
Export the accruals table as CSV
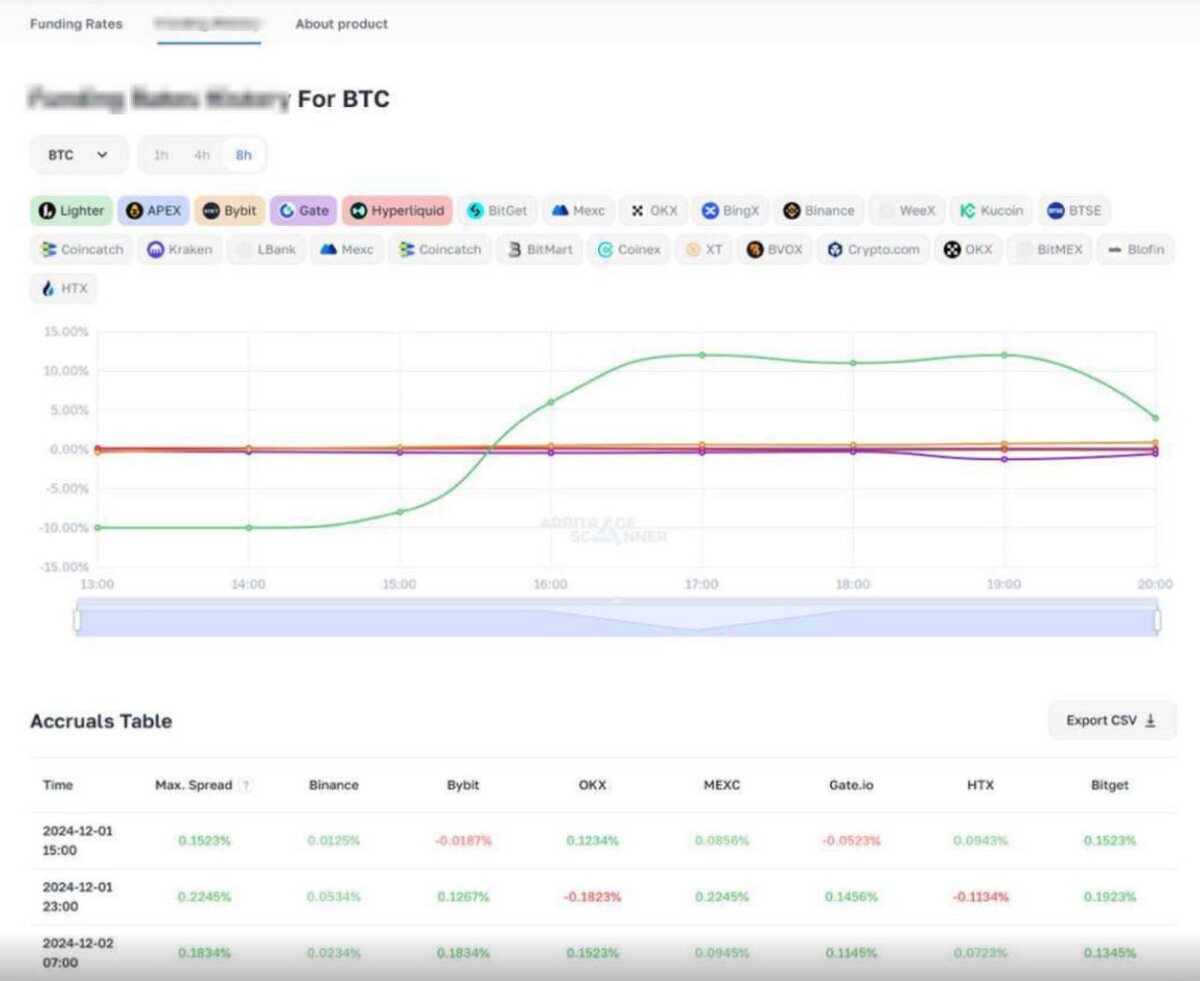[x=1112, y=720]
